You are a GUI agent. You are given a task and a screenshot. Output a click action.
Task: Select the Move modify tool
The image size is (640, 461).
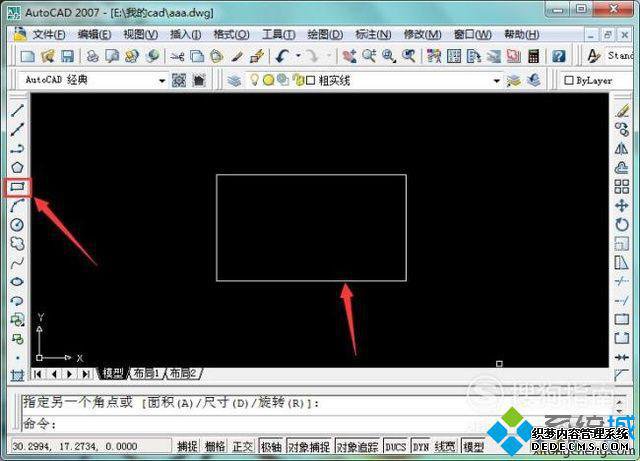click(x=622, y=205)
